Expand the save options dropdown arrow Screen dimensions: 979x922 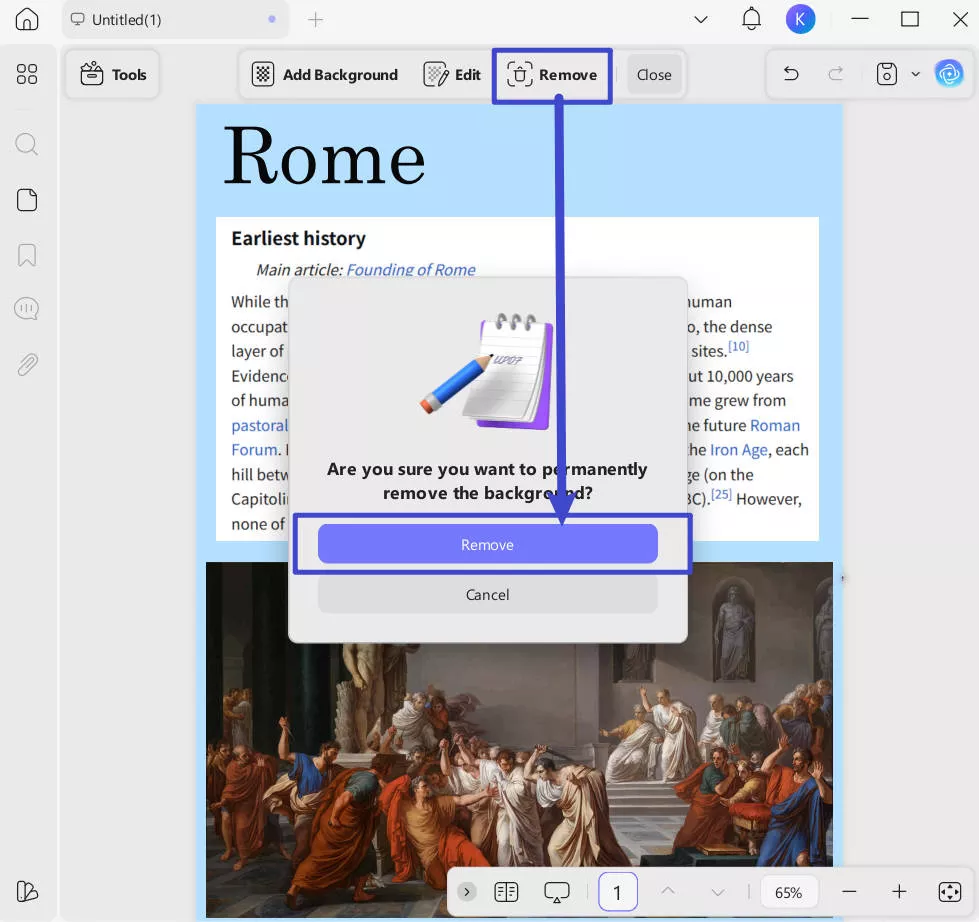[x=915, y=74]
